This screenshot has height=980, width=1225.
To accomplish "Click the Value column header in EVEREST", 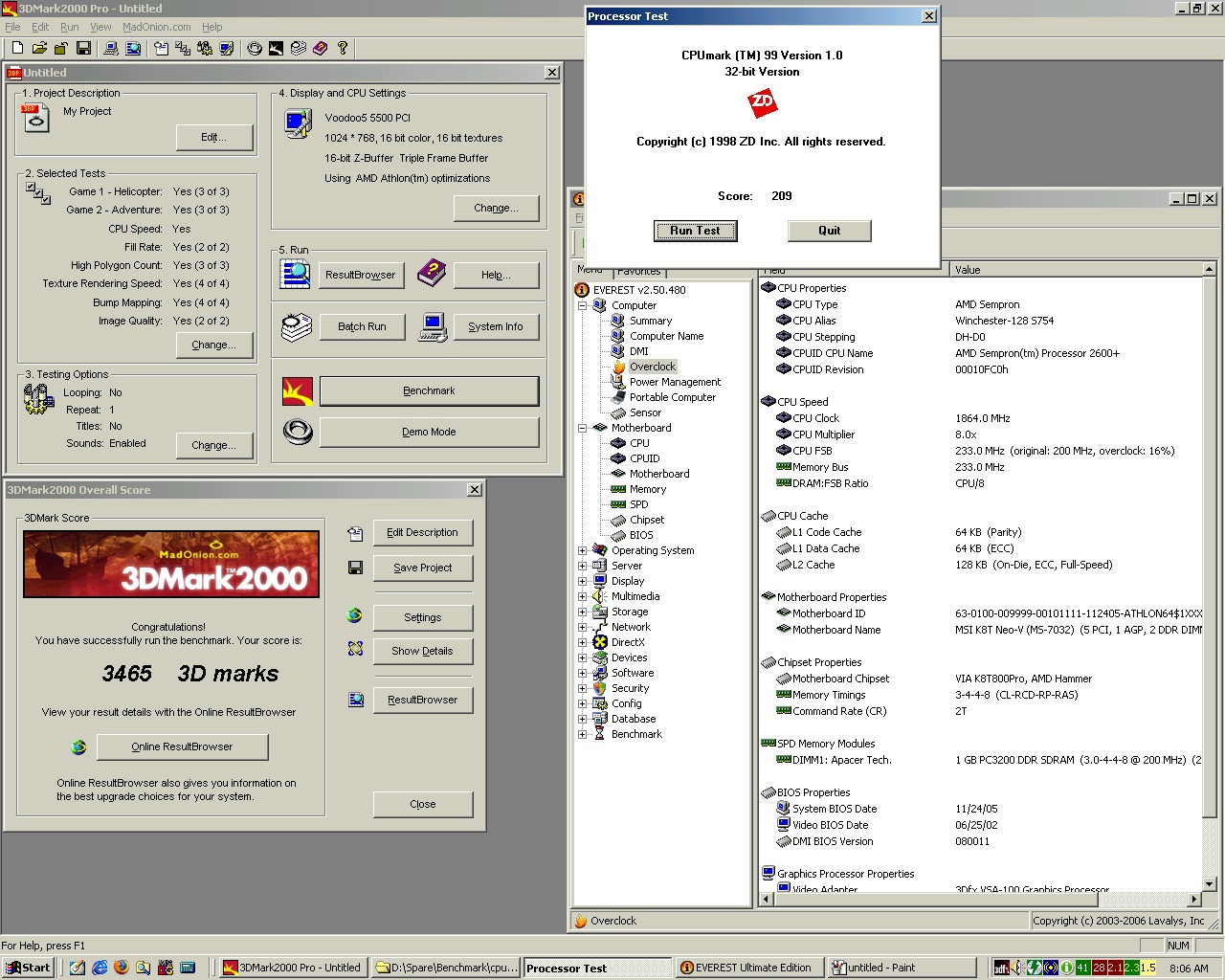I will 1077,270.
